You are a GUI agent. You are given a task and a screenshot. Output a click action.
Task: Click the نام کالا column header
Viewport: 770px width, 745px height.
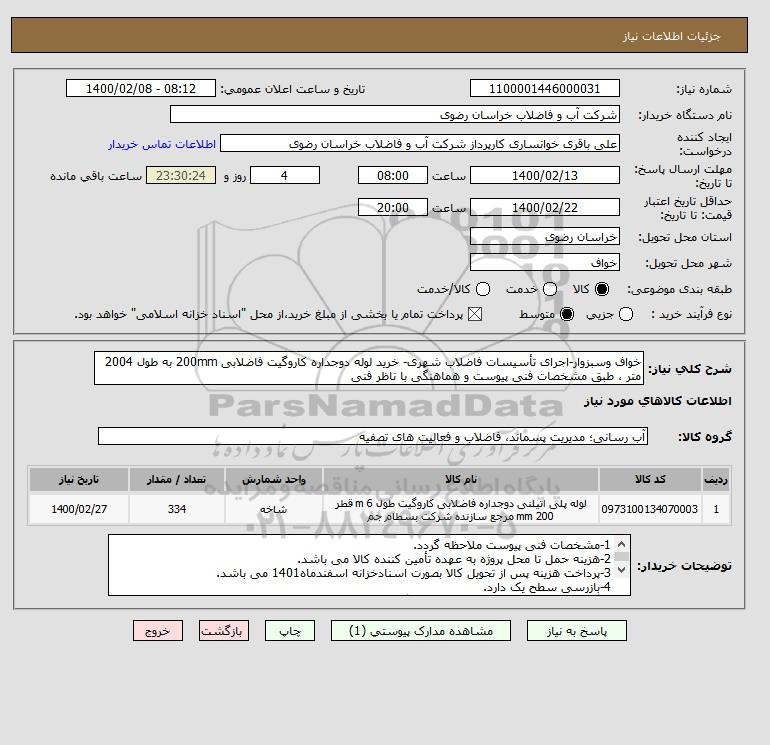461,479
